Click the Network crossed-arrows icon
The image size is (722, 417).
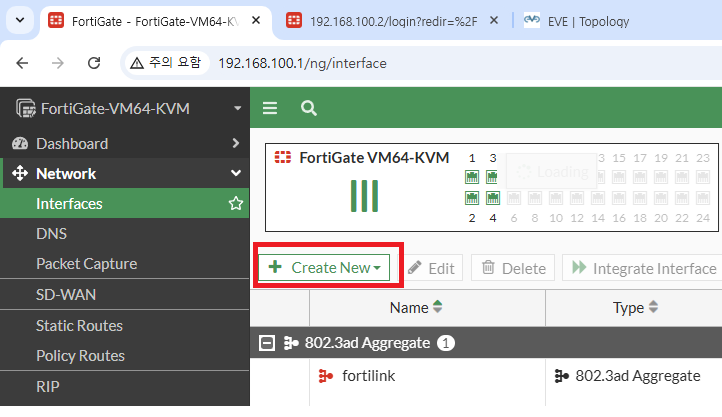[x=20, y=174]
